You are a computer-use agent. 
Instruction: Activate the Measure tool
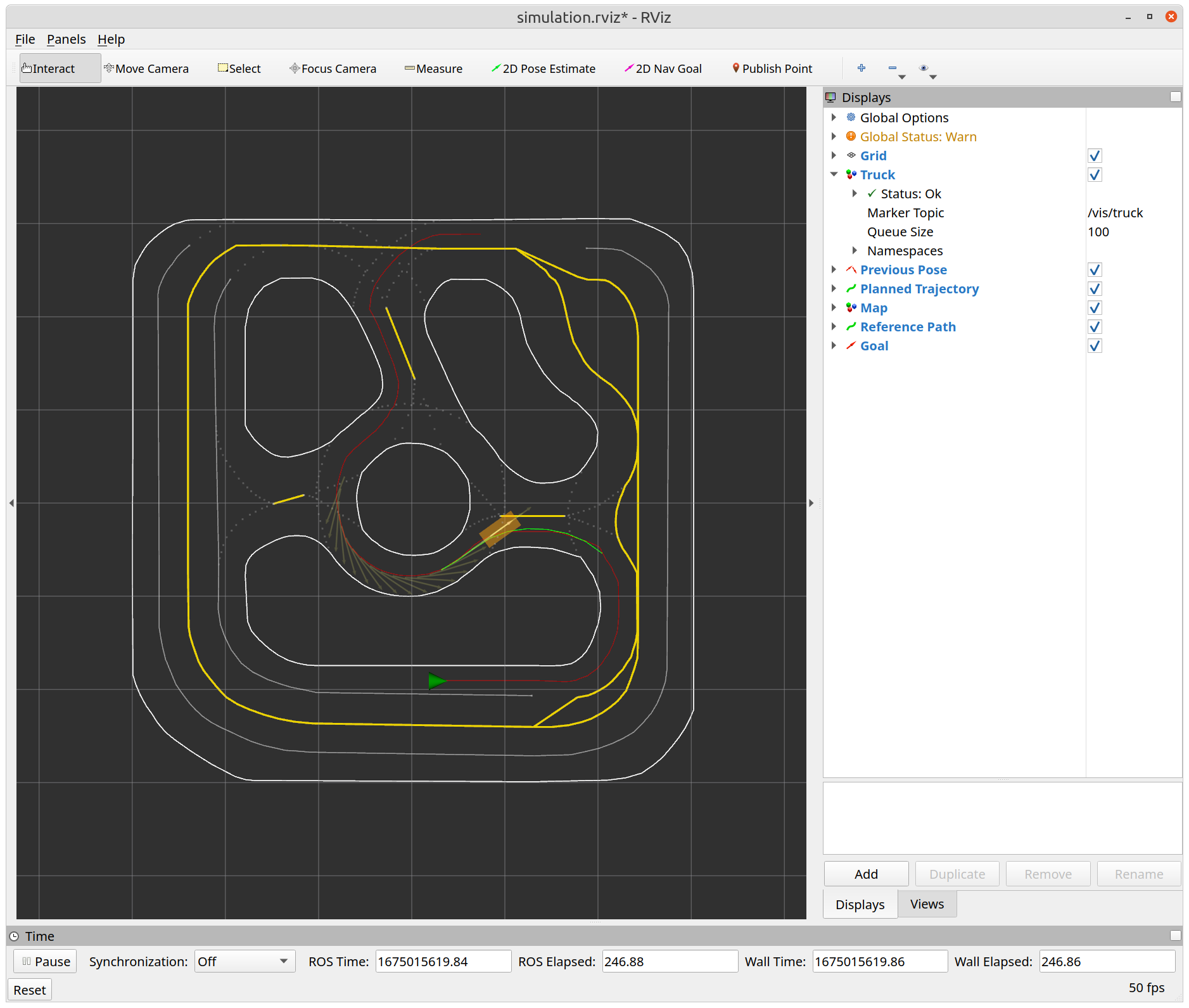tap(434, 68)
